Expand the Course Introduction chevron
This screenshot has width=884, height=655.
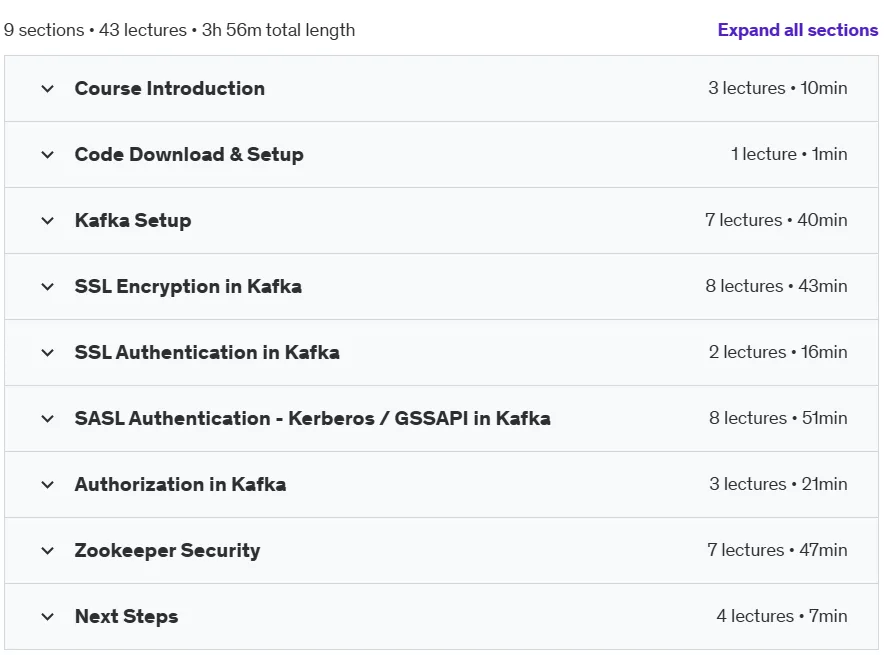point(48,88)
